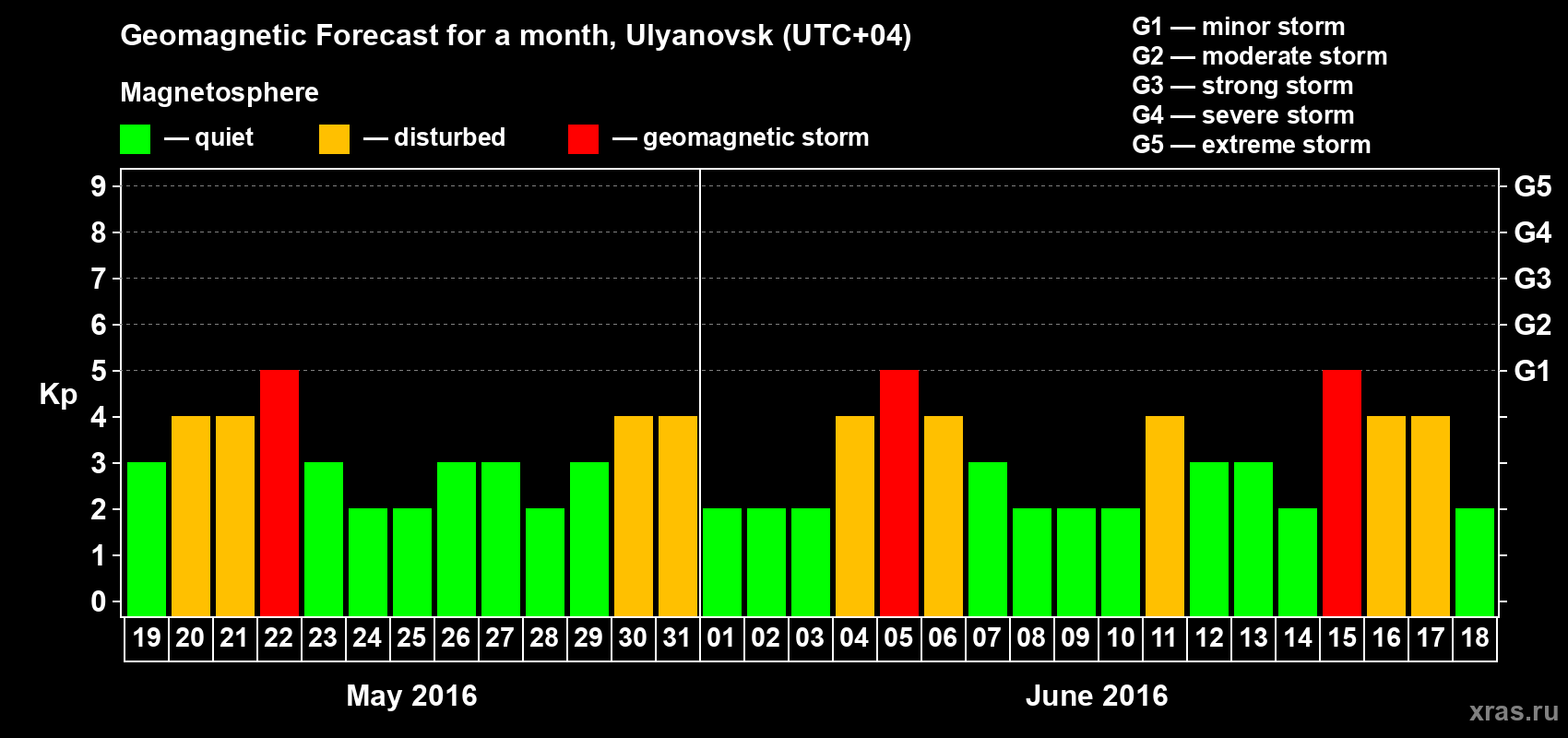Viewport: 1568px width, 738px height.
Task: Click date cell 29 on the axis
Action: (x=589, y=638)
